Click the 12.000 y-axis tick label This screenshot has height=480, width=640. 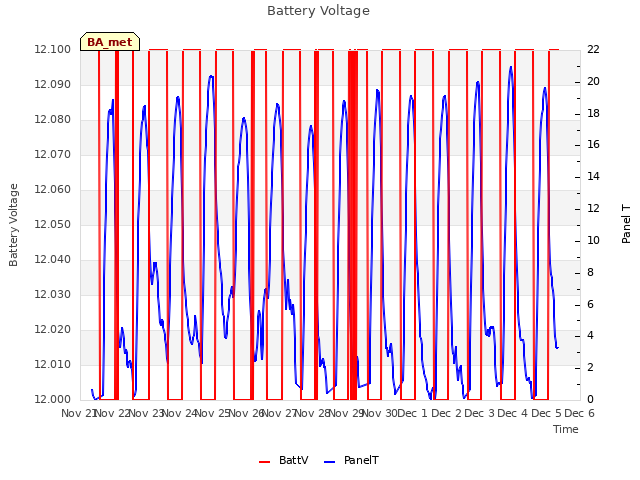coord(52,399)
